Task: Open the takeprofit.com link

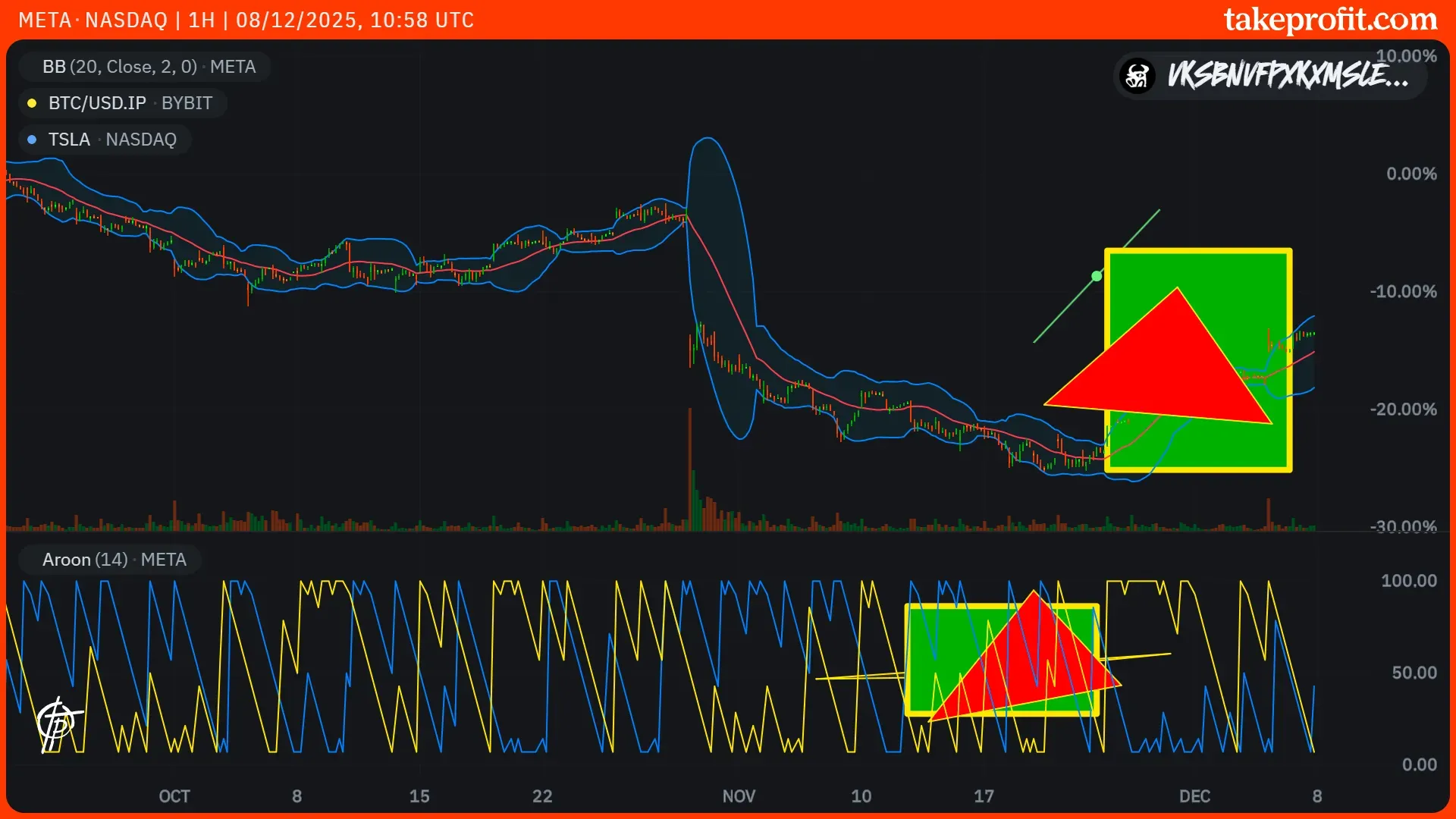Action: (1330, 20)
